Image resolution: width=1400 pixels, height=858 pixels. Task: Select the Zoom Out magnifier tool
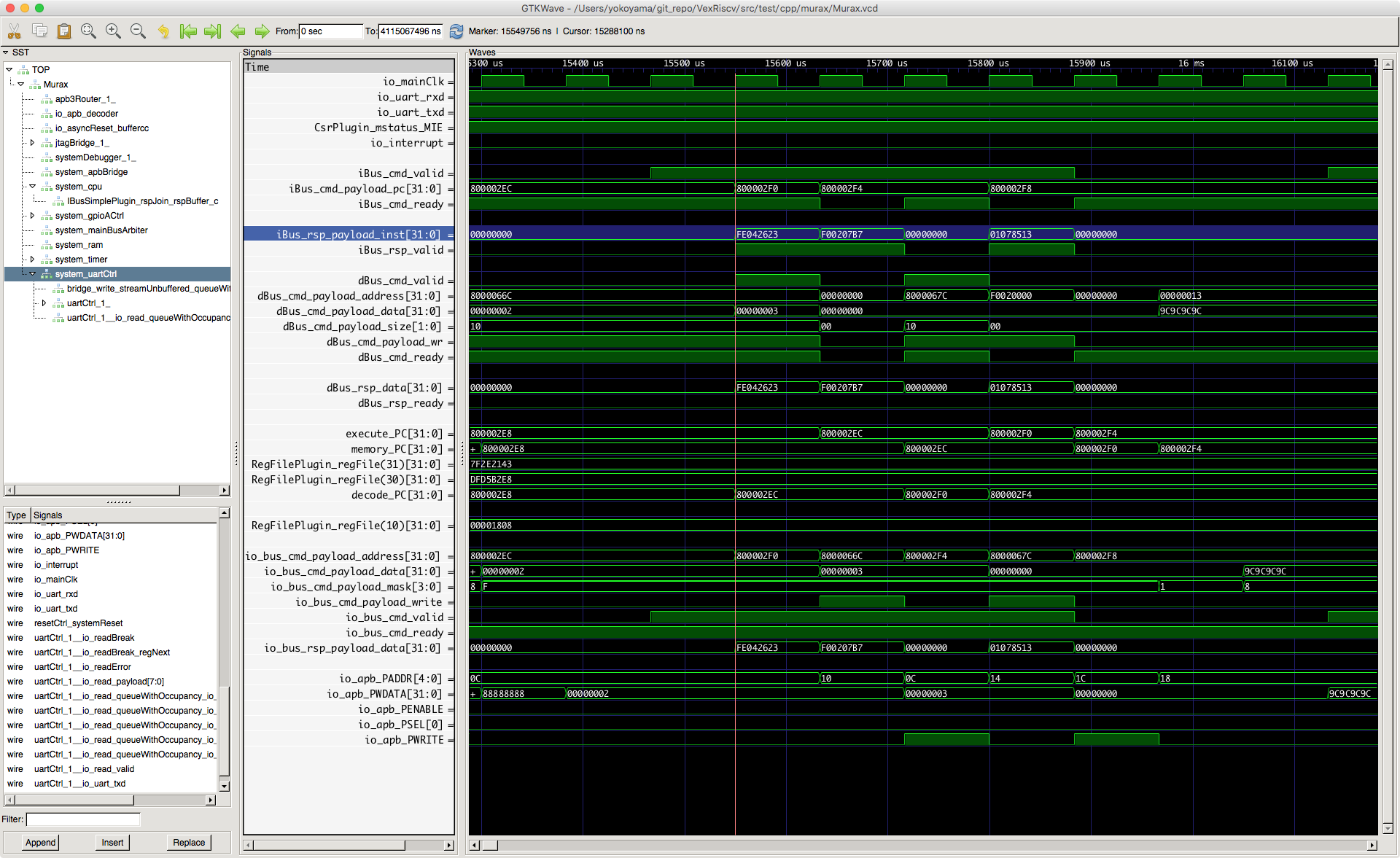pyautogui.click(x=138, y=31)
